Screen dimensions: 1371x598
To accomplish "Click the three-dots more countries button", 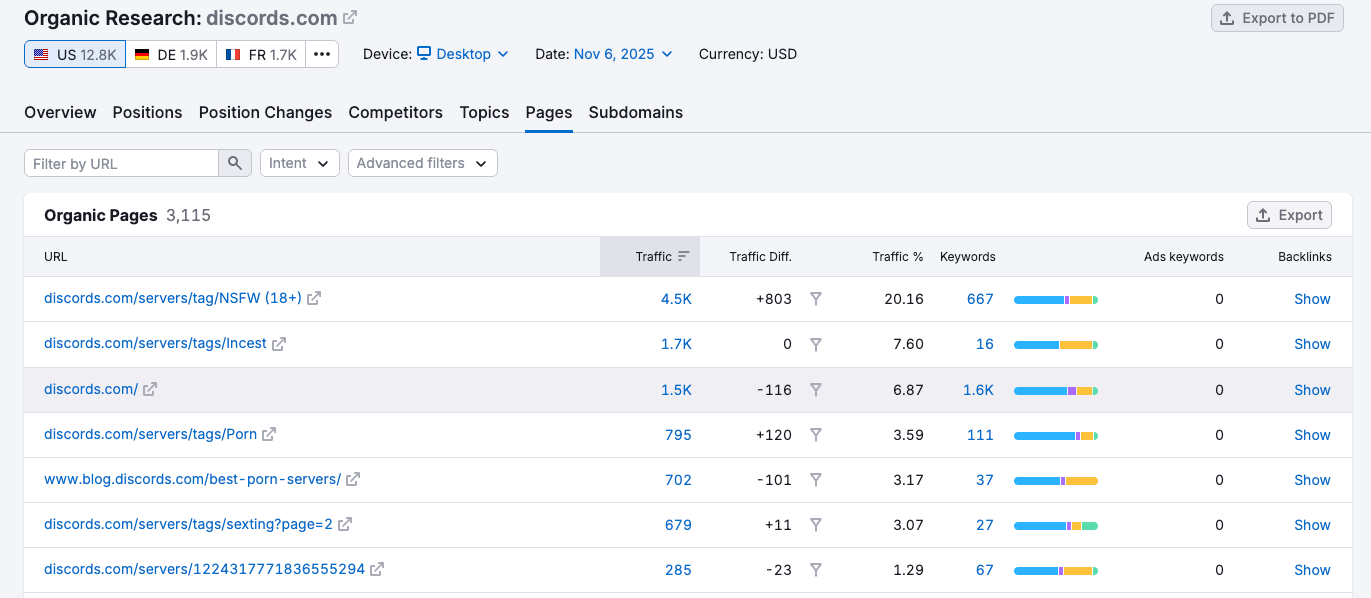I will point(322,54).
